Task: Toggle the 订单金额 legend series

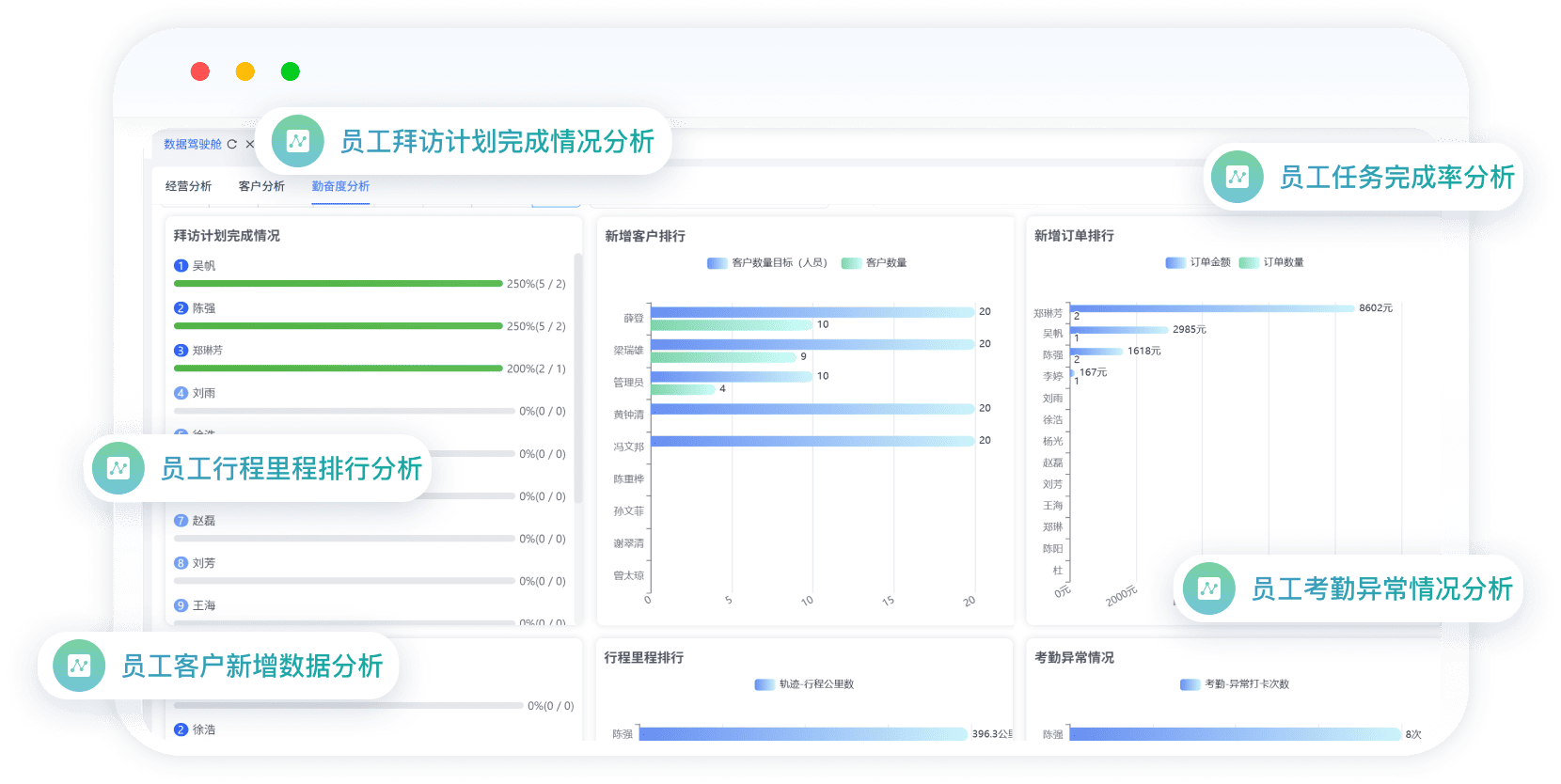Action: click(1198, 262)
